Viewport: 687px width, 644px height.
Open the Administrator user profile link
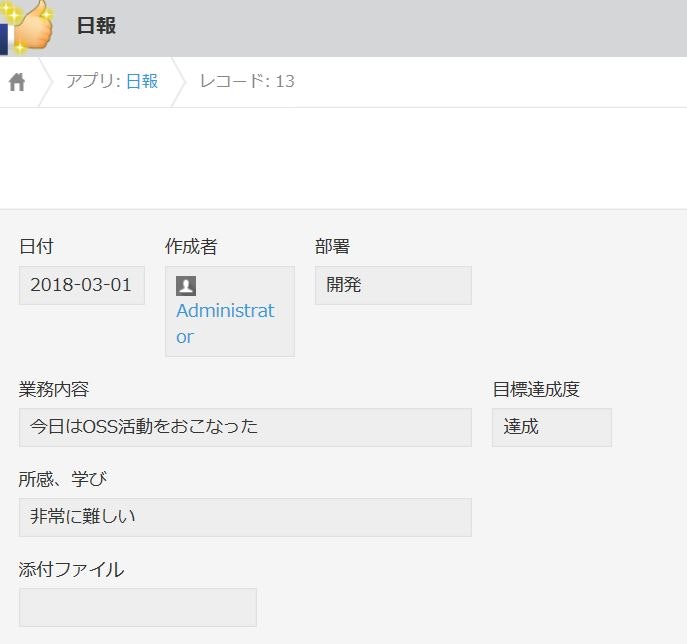[225, 323]
